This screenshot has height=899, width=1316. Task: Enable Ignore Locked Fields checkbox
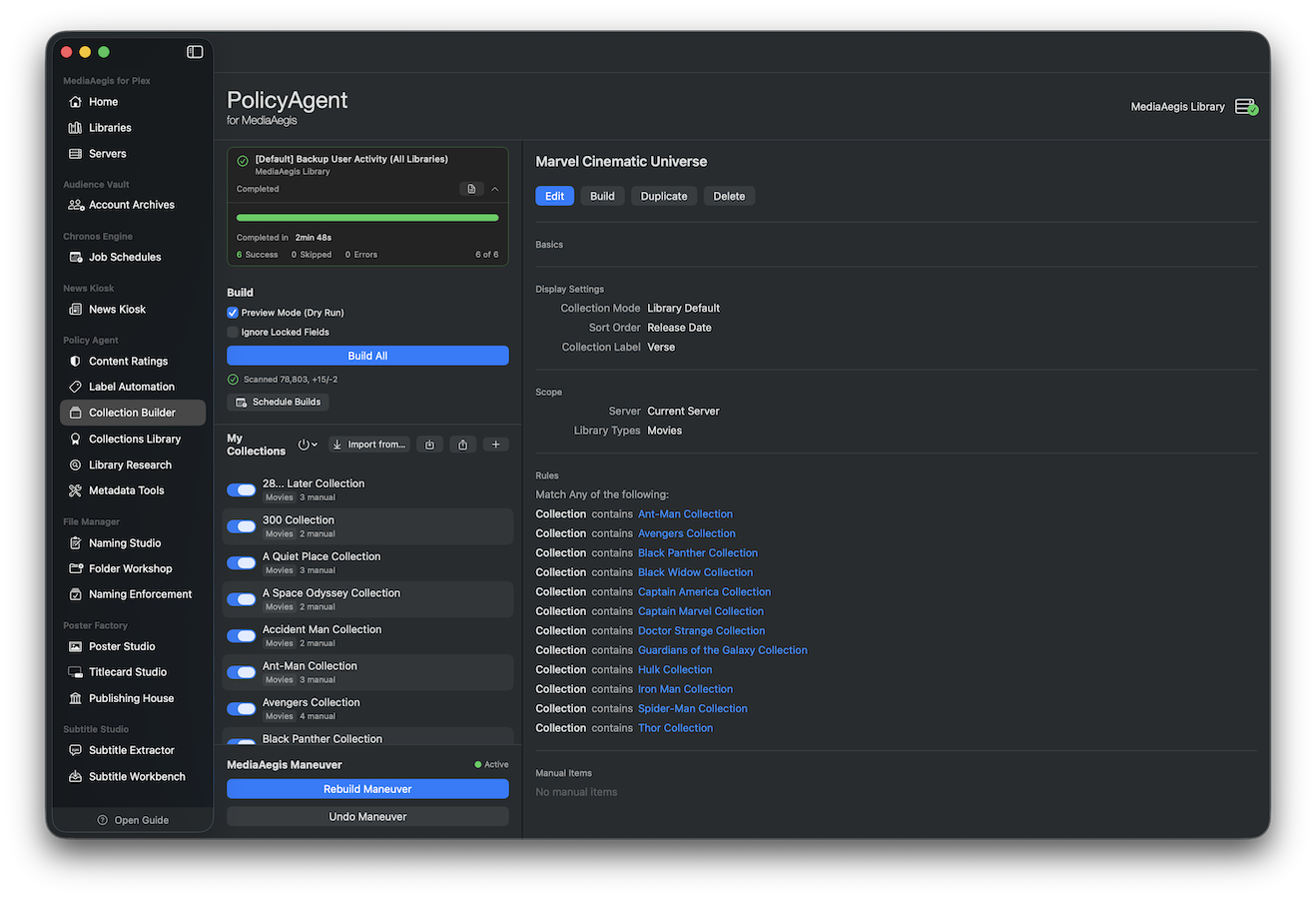point(233,332)
